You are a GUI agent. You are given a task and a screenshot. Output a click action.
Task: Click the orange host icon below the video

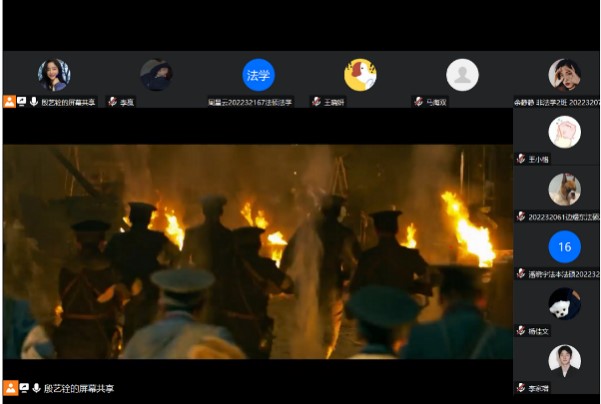point(9,388)
